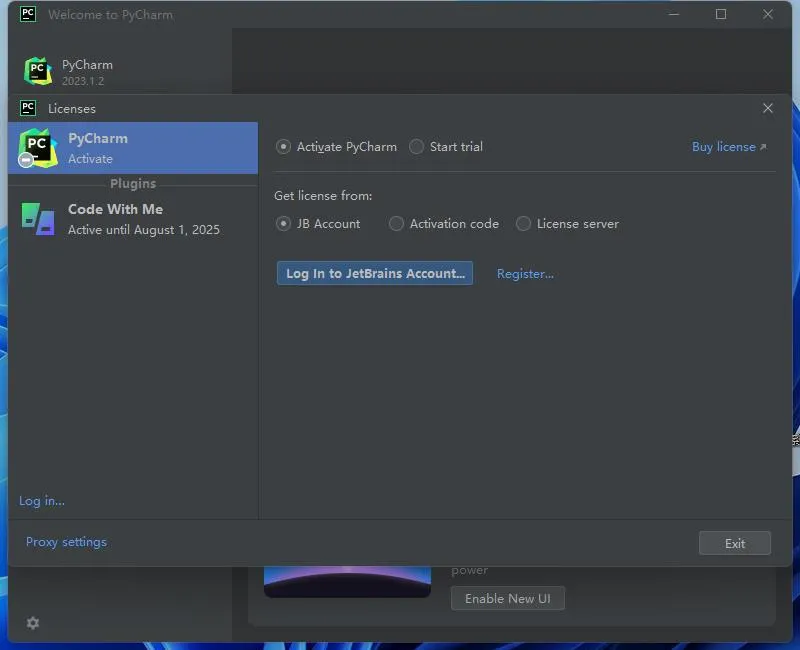
Task: Click PyCharm logo in Welcome window sidebar
Action: pyautogui.click(x=38, y=71)
